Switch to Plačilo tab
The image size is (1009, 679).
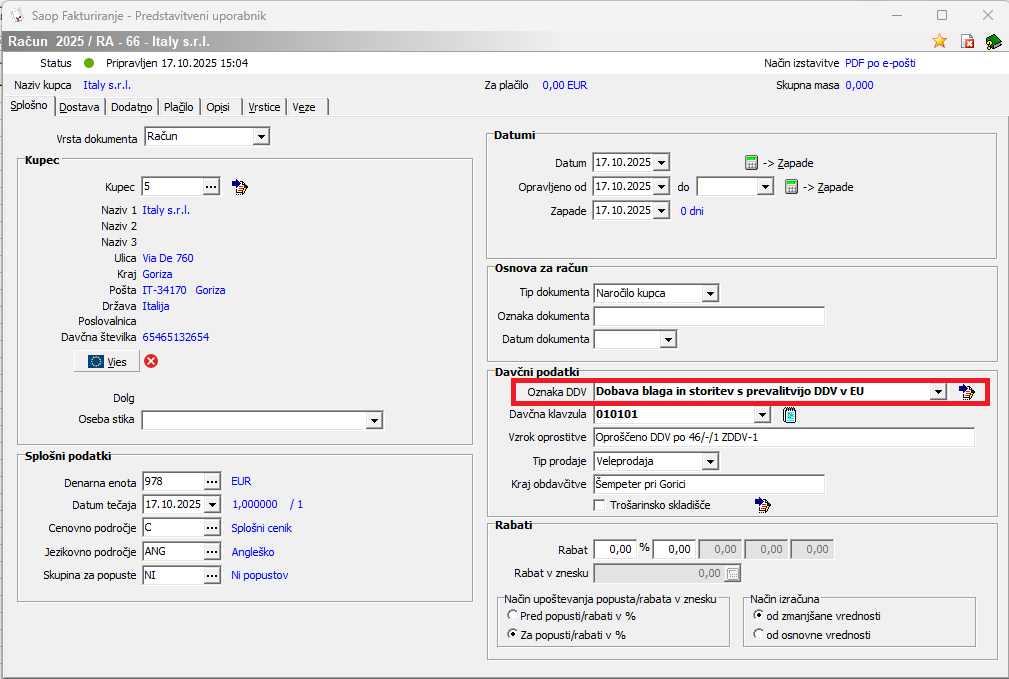178,107
